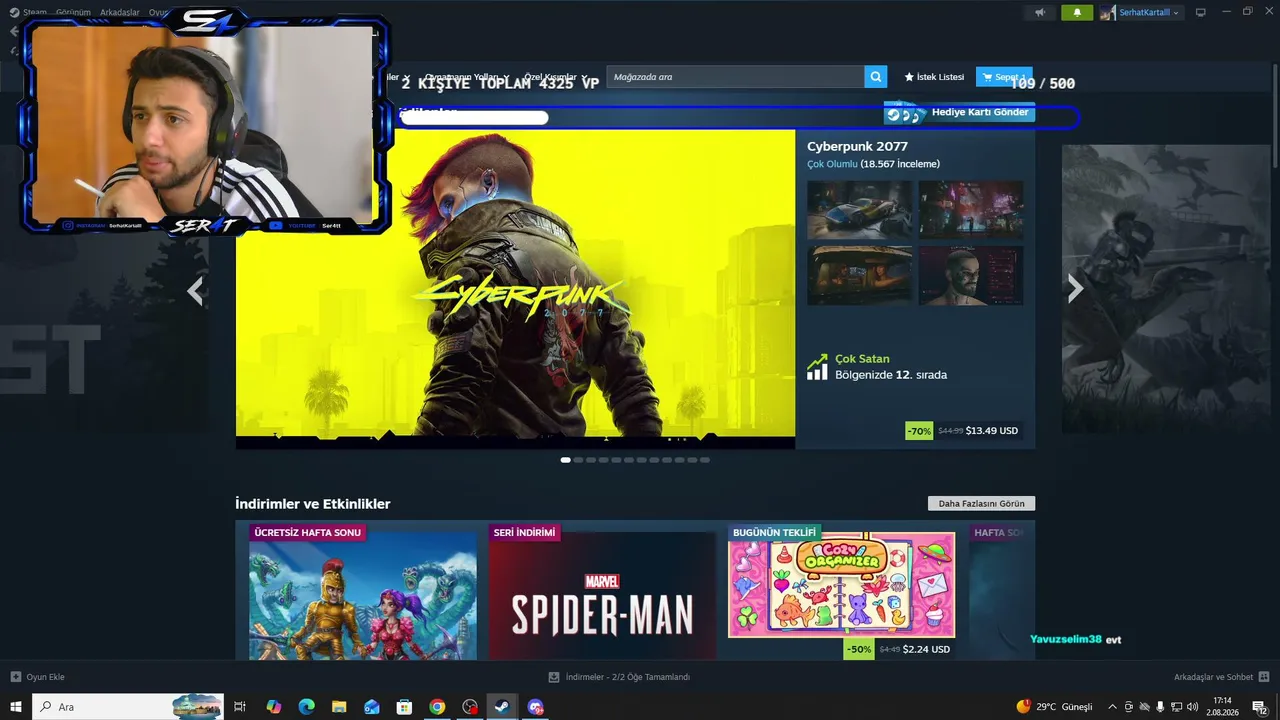Click into the Mağazada ara search field

tap(735, 77)
